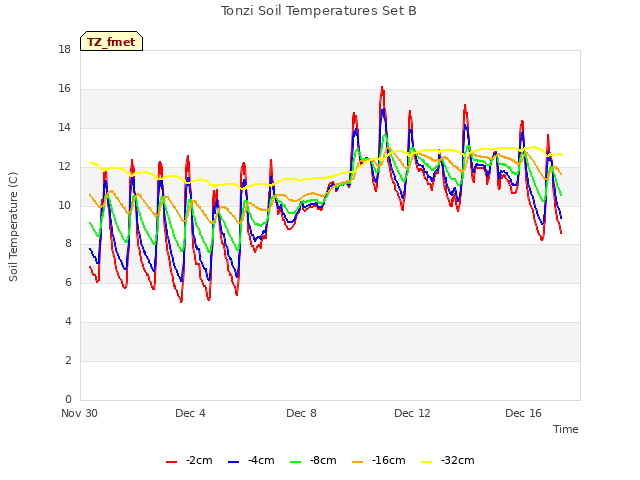Screen dimensions: 640x480
Task: Click the red -2cm legend color marker
Action: click(171, 462)
